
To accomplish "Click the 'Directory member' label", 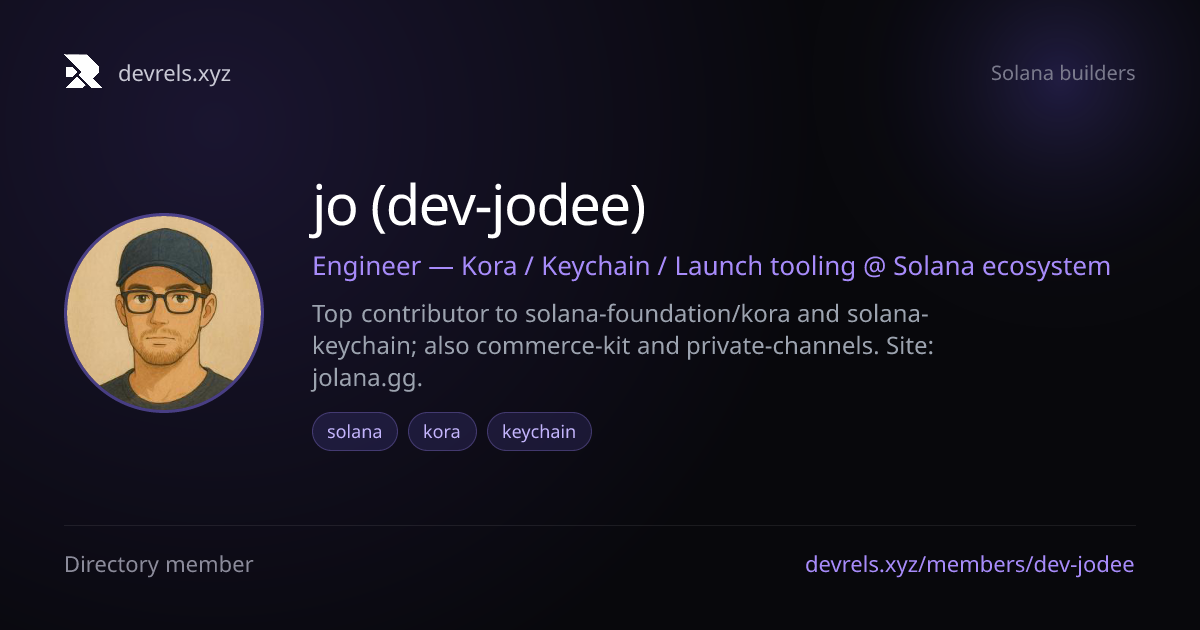I will pyautogui.click(x=159, y=564).
